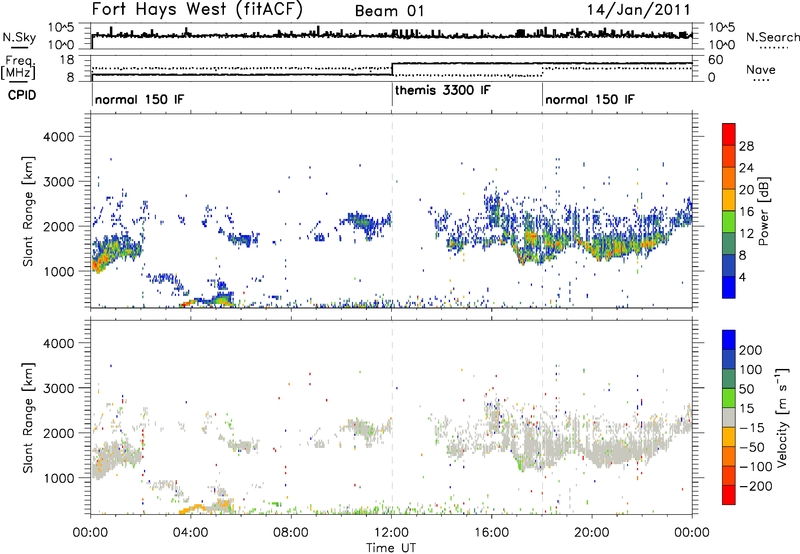Click the 12:00 dashed CPID marker in Power panel
The width and height of the screenshot is (800, 554).
click(x=392, y=211)
